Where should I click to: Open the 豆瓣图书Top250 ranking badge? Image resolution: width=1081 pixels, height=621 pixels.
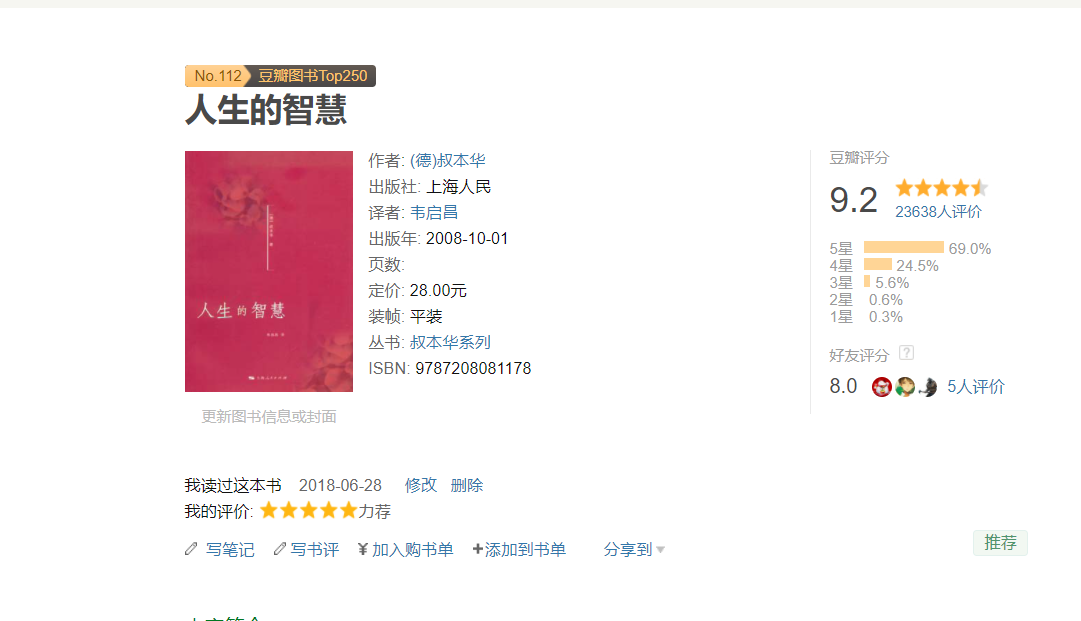coord(312,76)
